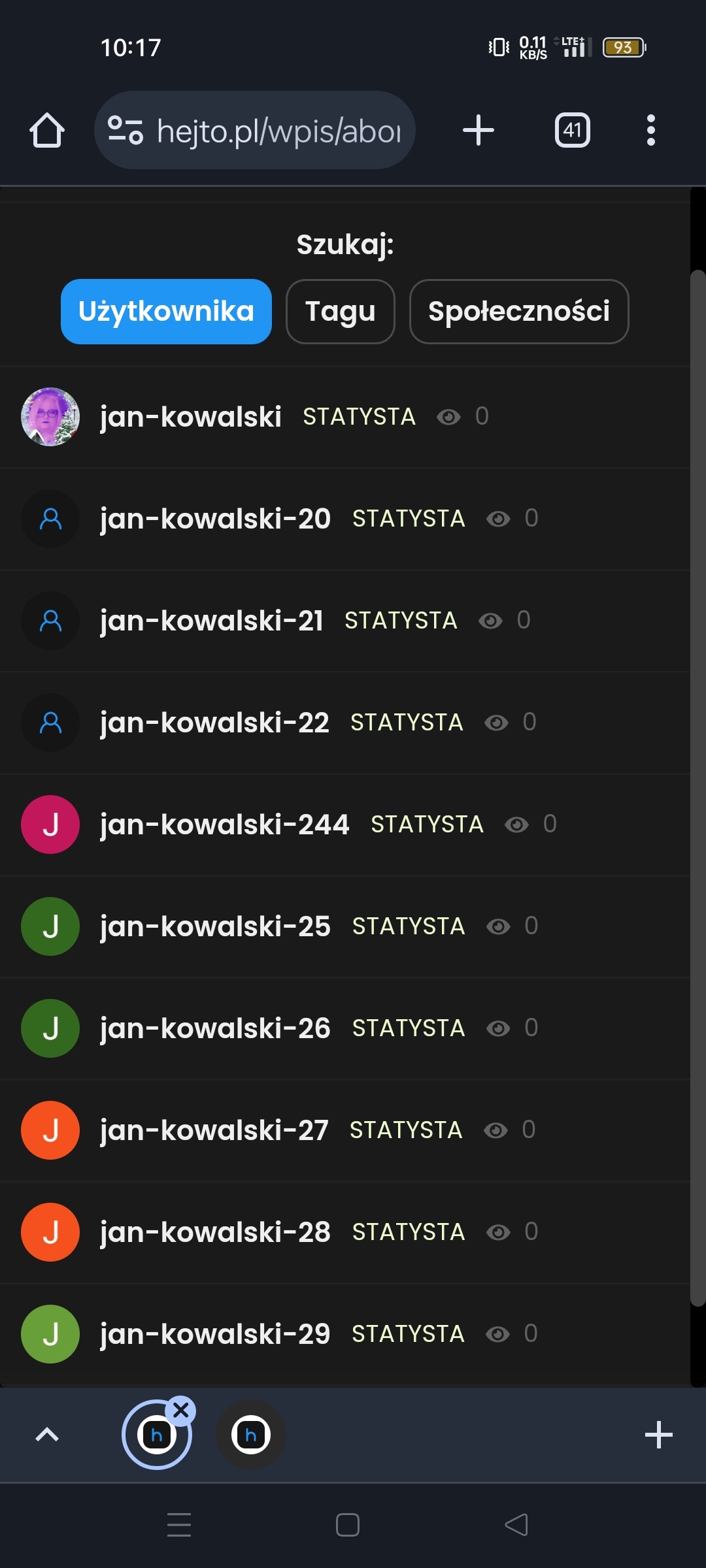Click pink J avatar of jan-kowalski-244
The image size is (706, 1568).
pyautogui.click(x=50, y=825)
